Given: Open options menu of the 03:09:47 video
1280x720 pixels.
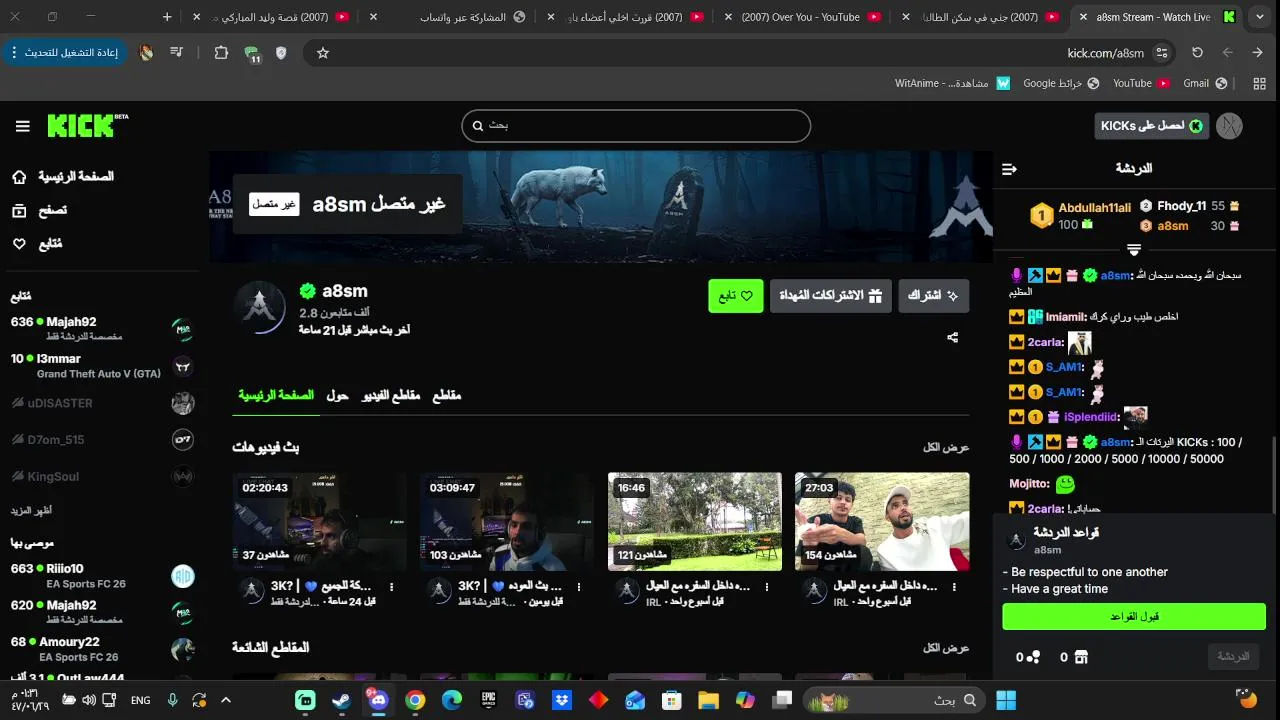Looking at the screenshot, I should (x=579, y=587).
